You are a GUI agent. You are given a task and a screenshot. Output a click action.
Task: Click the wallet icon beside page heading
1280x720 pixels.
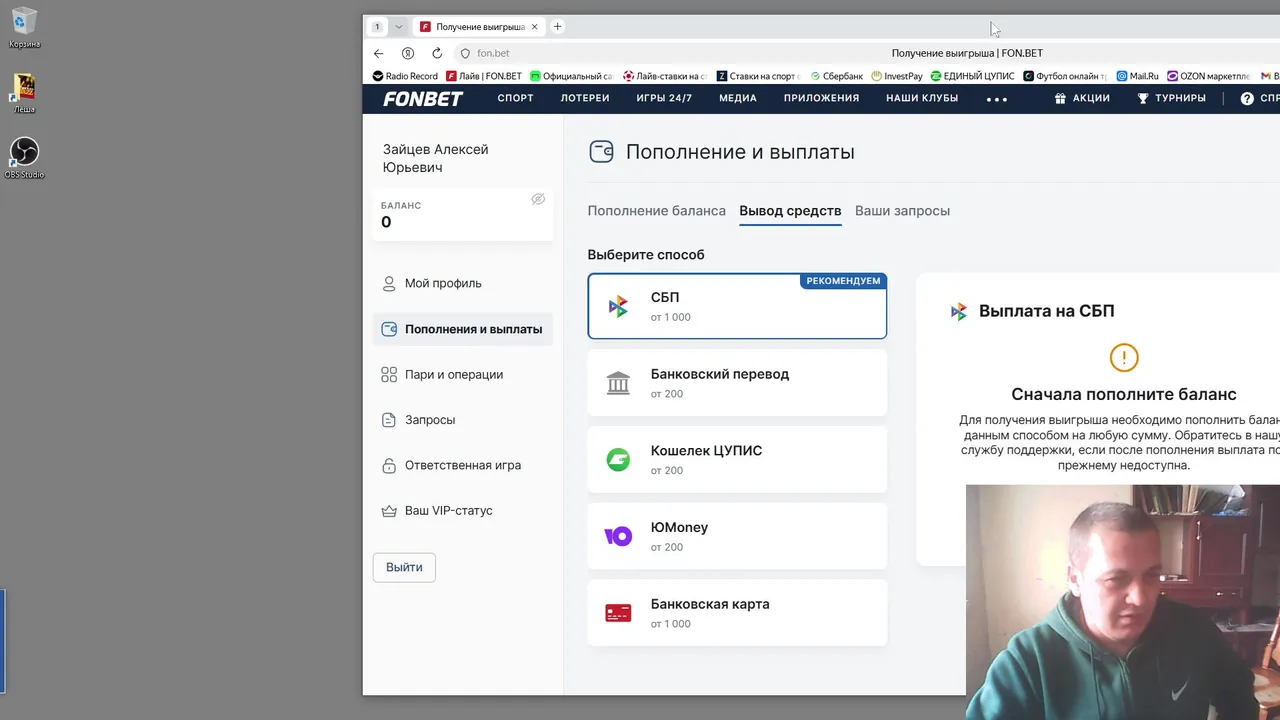click(601, 152)
